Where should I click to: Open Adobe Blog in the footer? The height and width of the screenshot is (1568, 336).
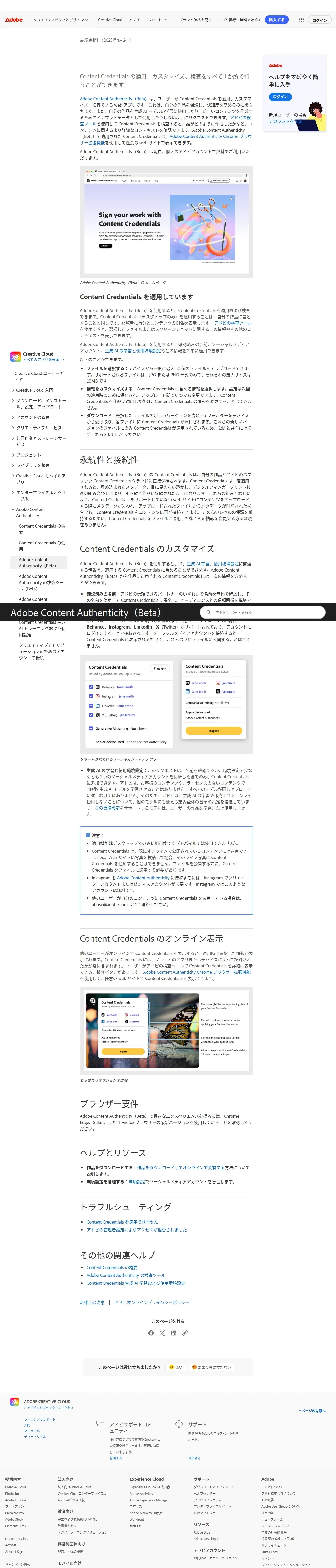[x=202, y=1533]
